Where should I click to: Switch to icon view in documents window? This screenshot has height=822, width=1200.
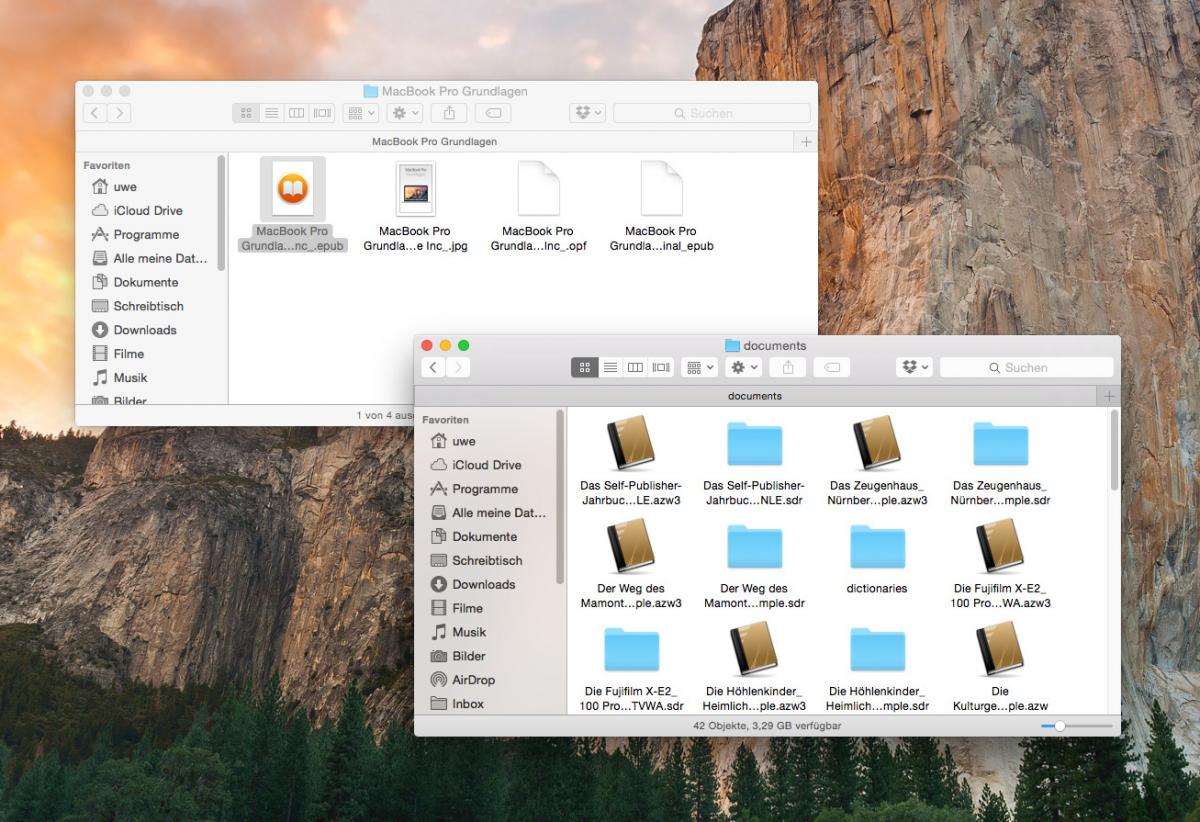click(x=585, y=368)
